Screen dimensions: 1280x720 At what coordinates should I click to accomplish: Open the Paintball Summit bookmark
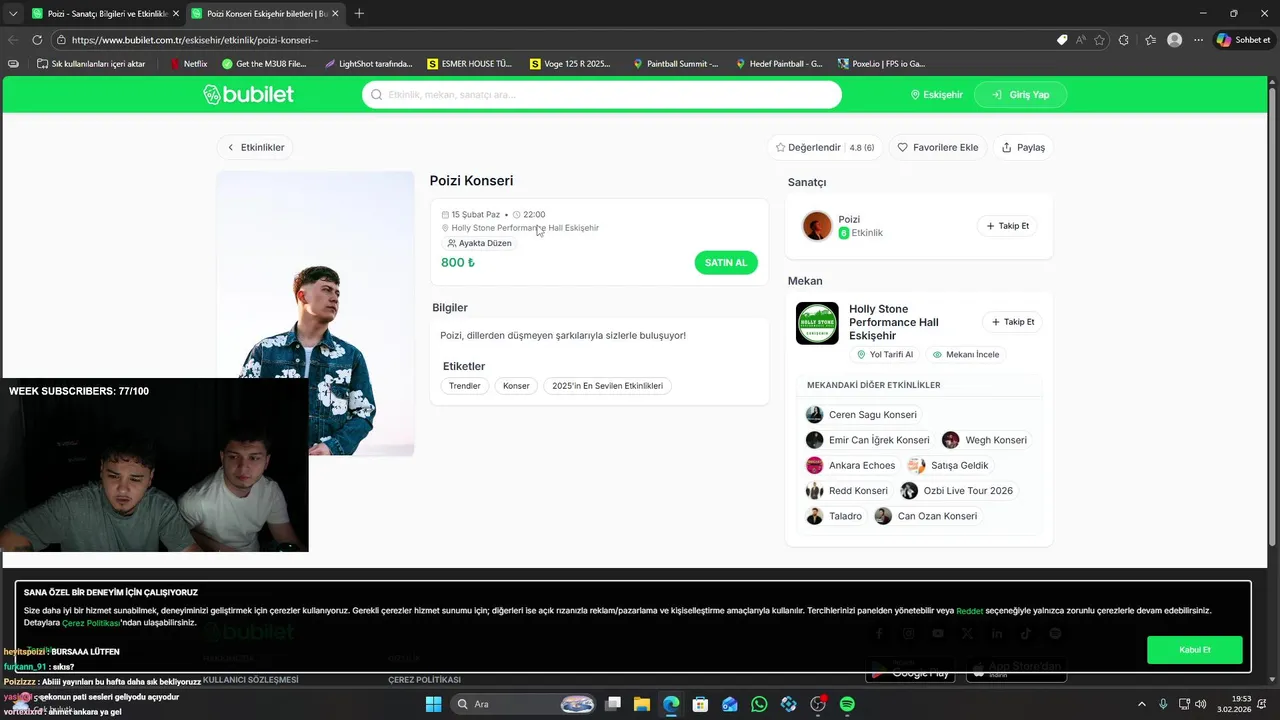676,63
